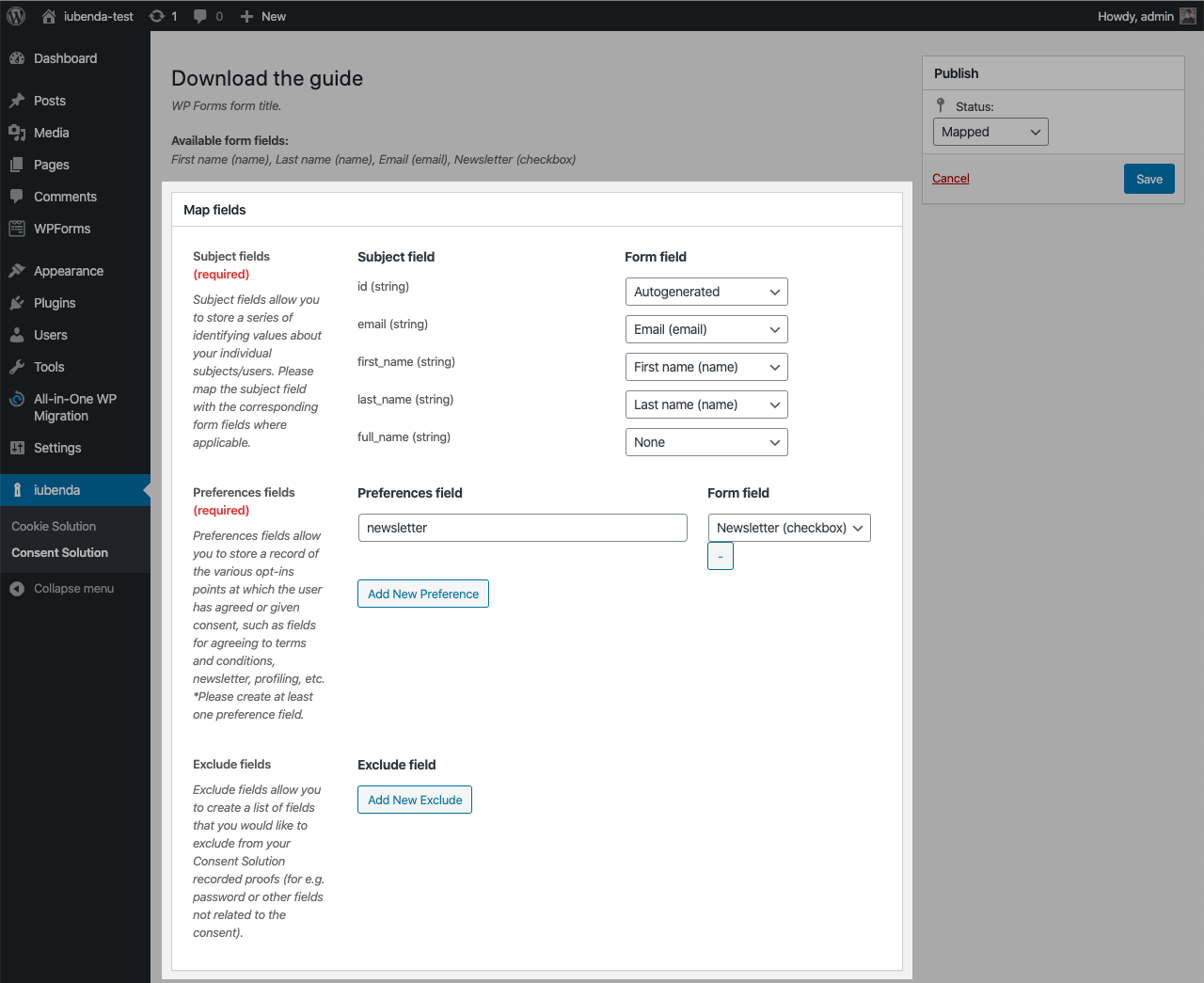The width and height of the screenshot is (1204, 983).
Task: Select the iubenda plugin icon in sidebar
Action: coord(17,489)
